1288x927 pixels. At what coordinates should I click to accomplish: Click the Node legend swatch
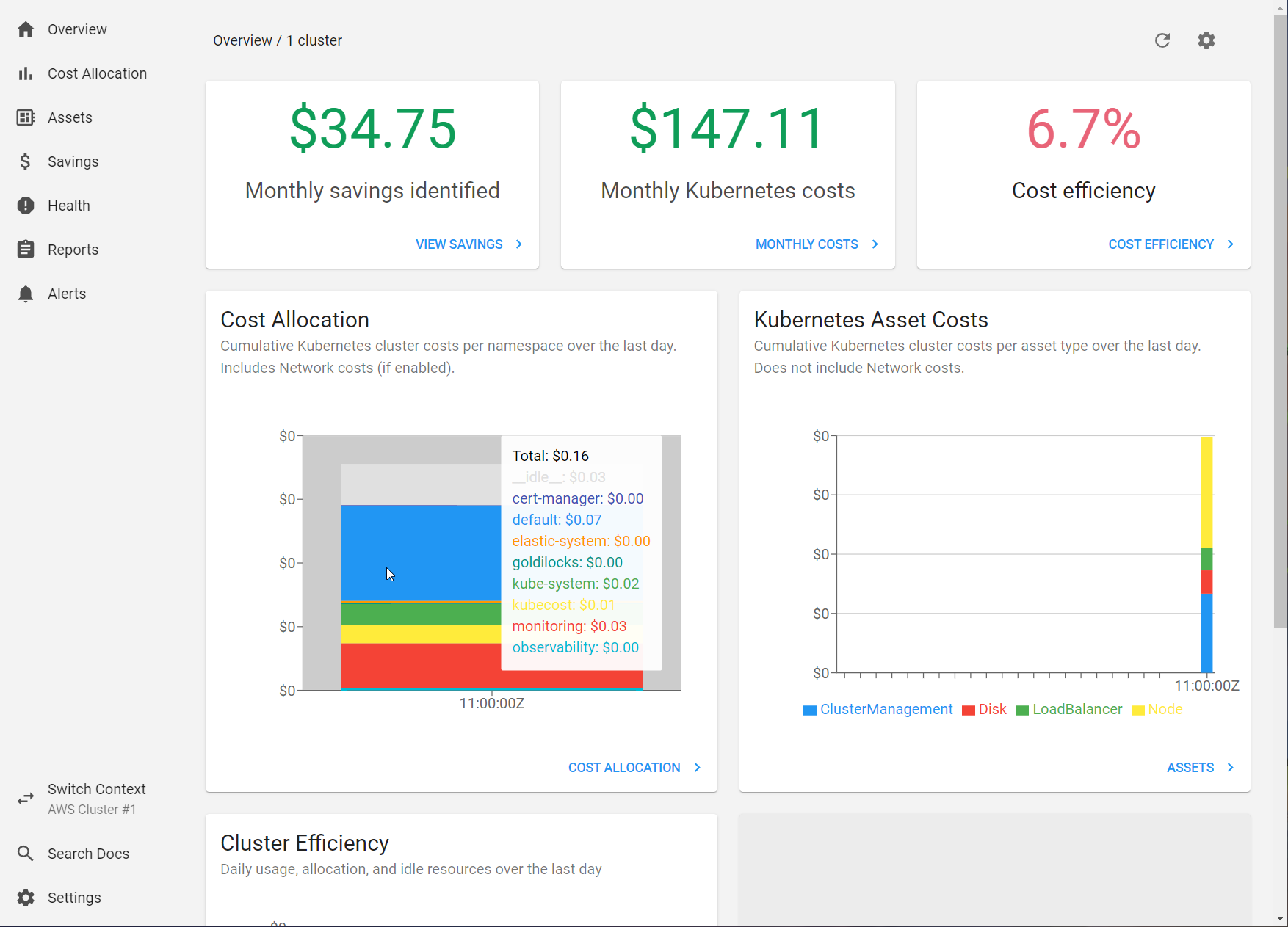click(x=1138, y=710)
